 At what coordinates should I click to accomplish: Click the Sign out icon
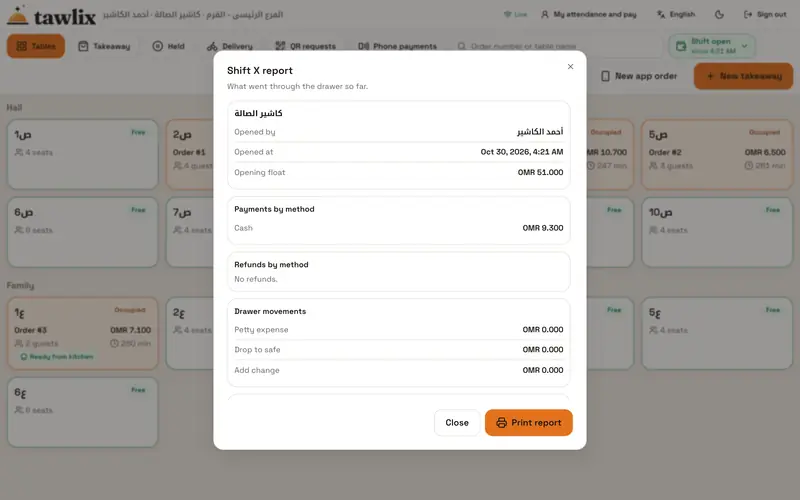tap(748, 14)
